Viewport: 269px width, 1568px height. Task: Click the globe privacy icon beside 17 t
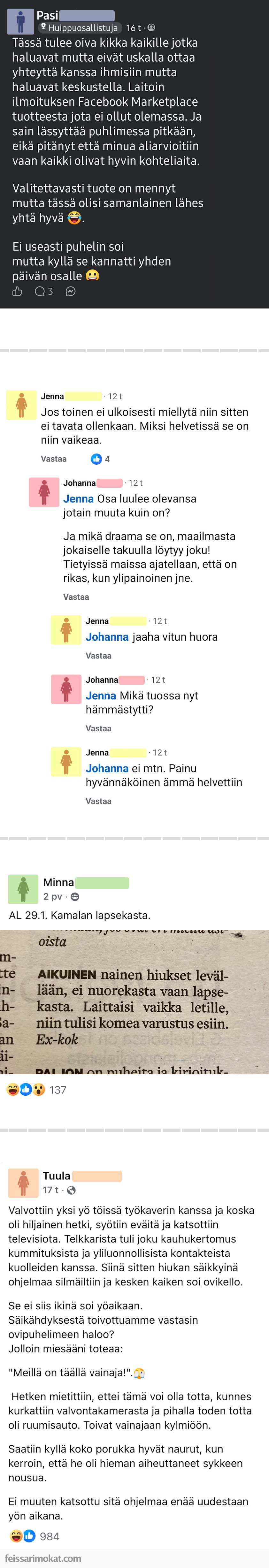[x=71, y=1190]
